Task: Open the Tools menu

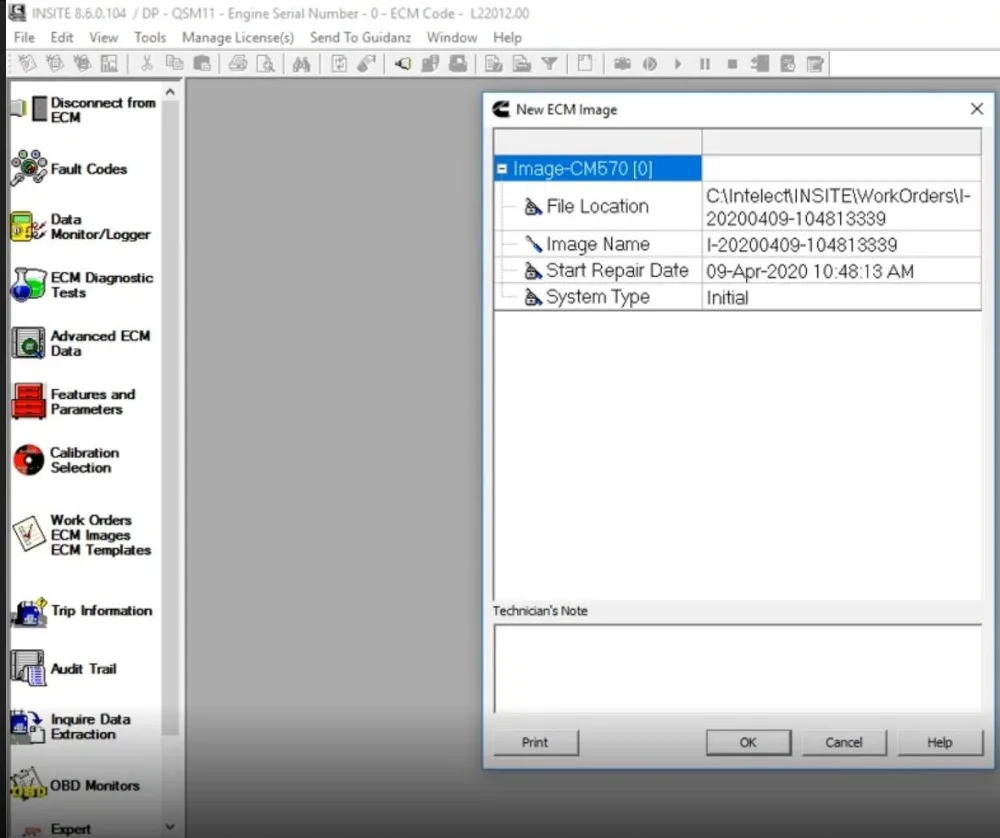Action: pyautogui.click(x=150, y=38)
